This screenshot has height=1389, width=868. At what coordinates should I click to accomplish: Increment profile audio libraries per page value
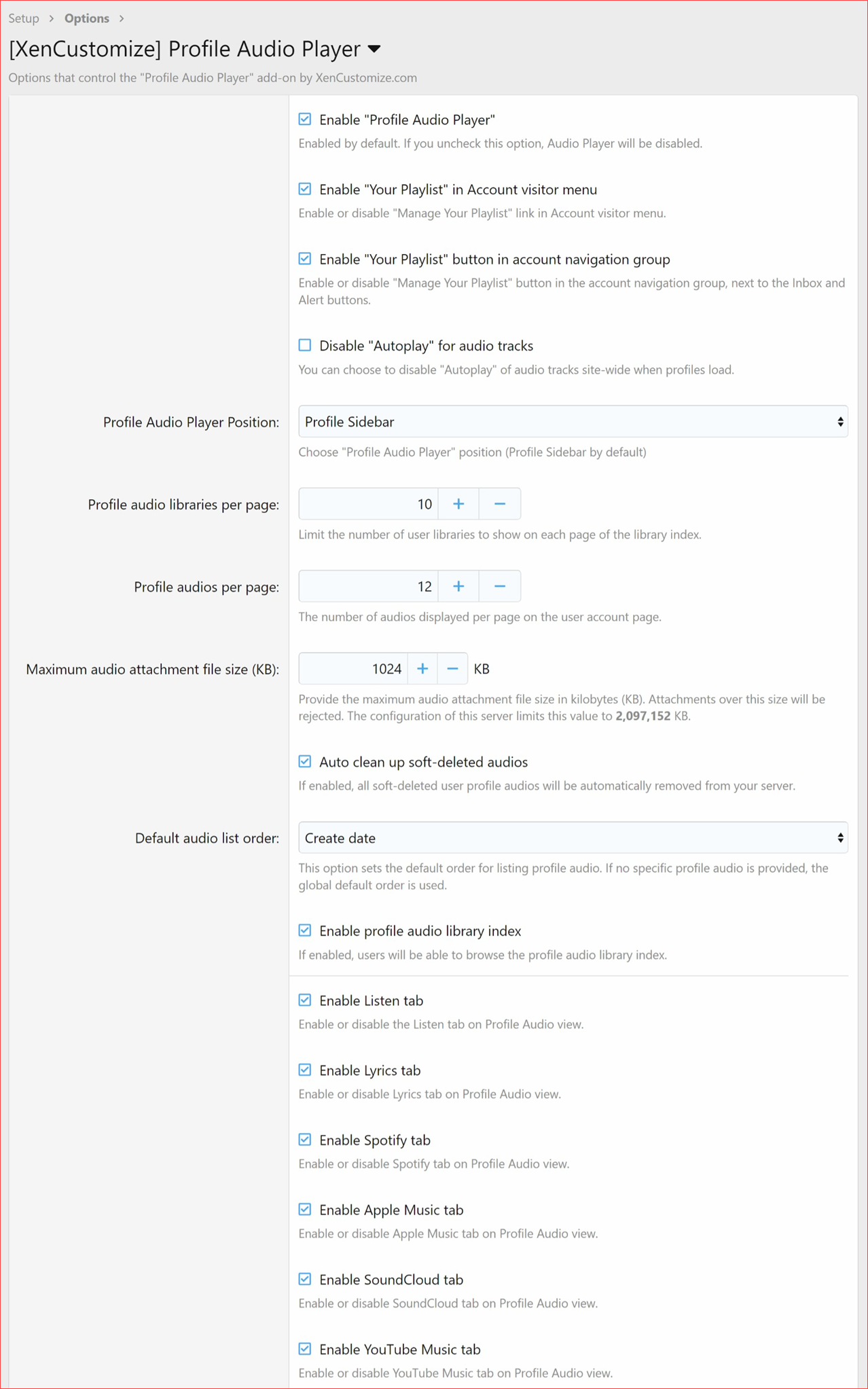(x=458, y=503)
